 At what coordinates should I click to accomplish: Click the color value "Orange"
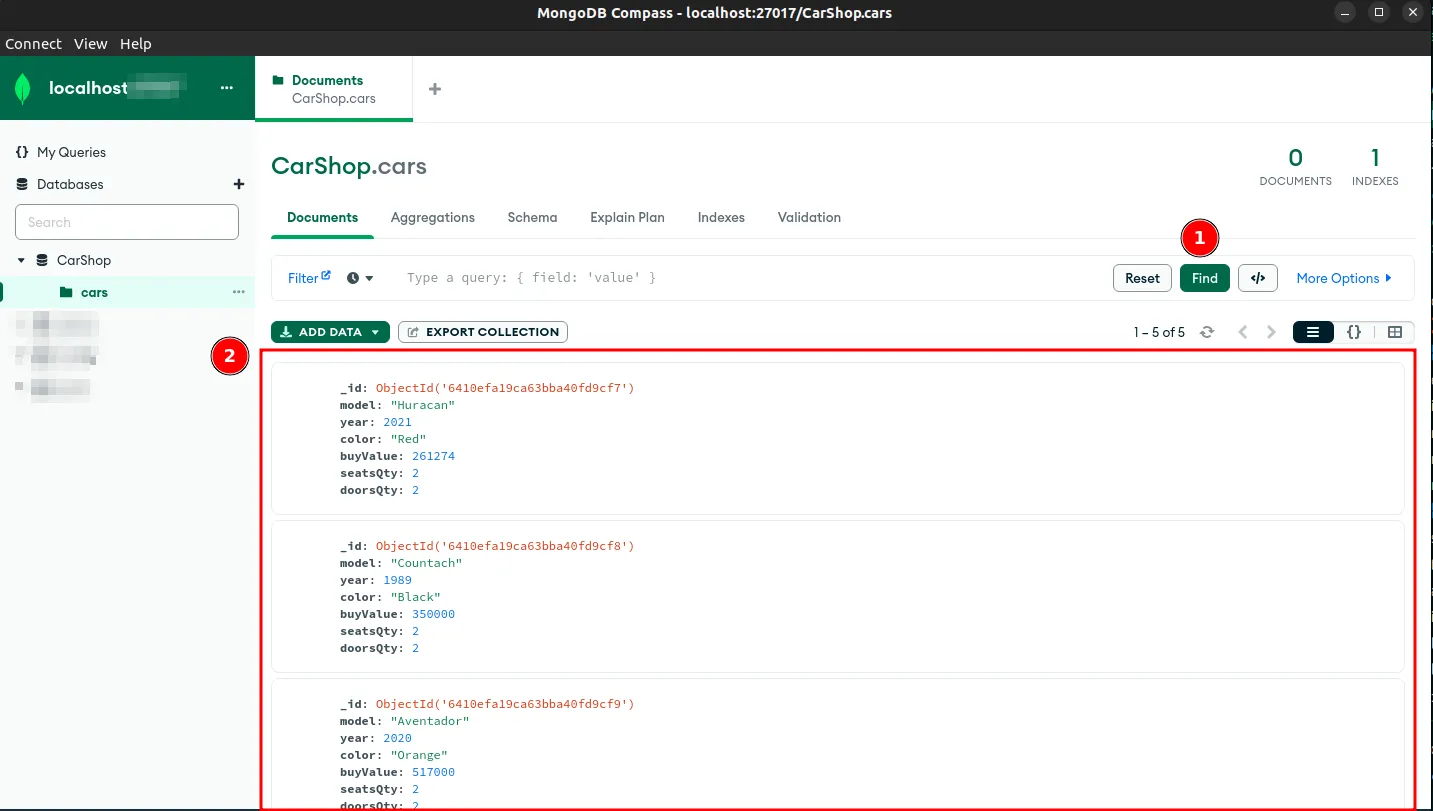coord(419,755)
